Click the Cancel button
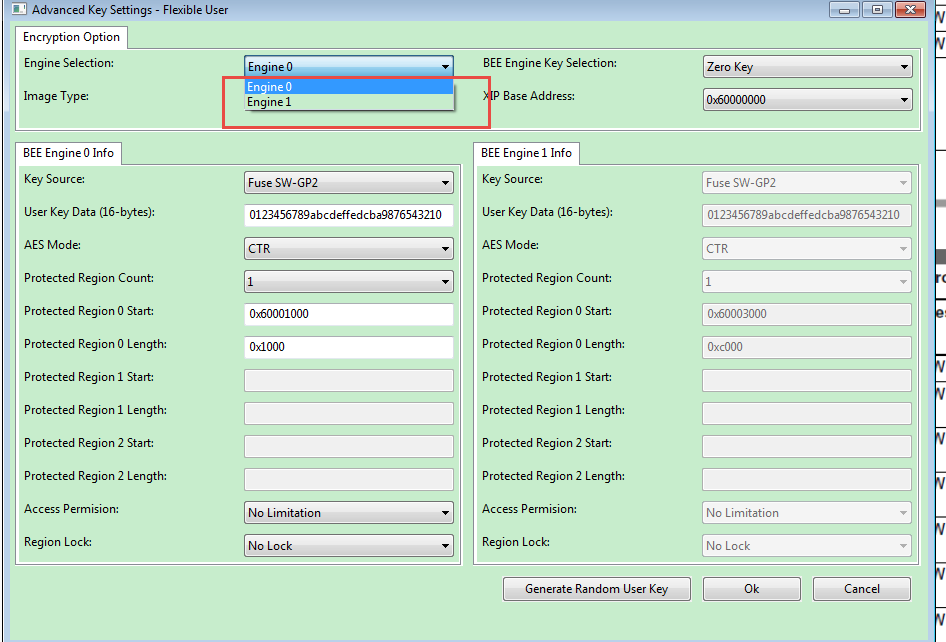 pos(862,589)
